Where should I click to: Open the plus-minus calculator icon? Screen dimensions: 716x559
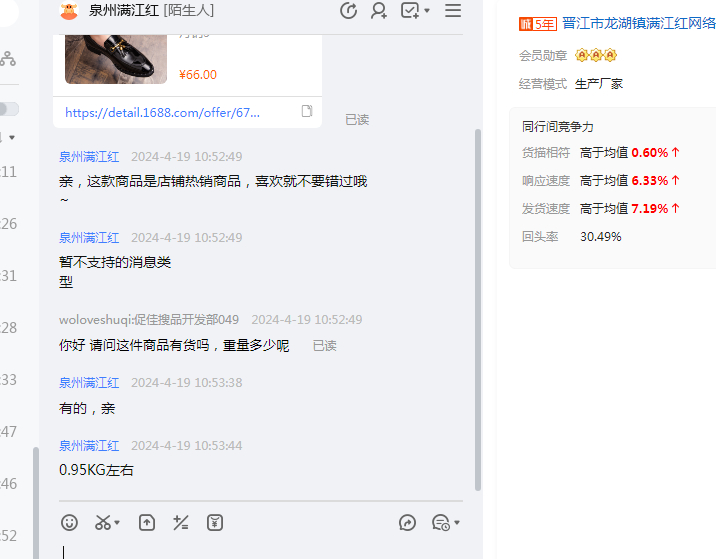[x=180, y=522]
